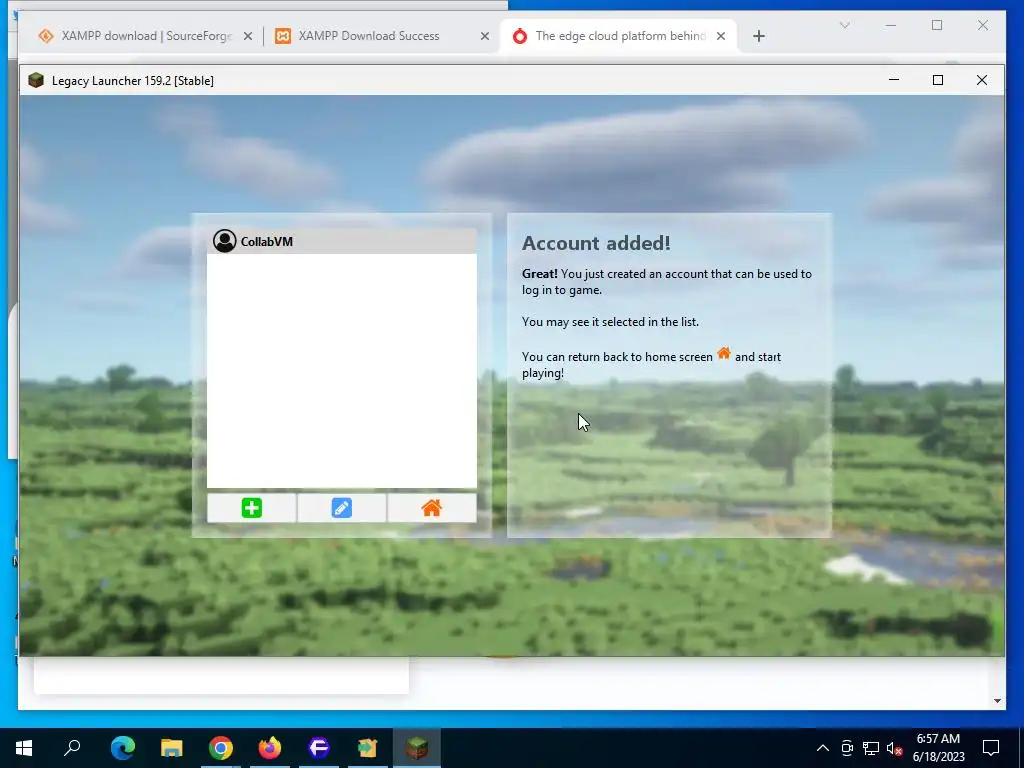Click the inline orange home icon in message
Image resolution: width=1024 pixels, height=768 pixels.
coord(724,353)
